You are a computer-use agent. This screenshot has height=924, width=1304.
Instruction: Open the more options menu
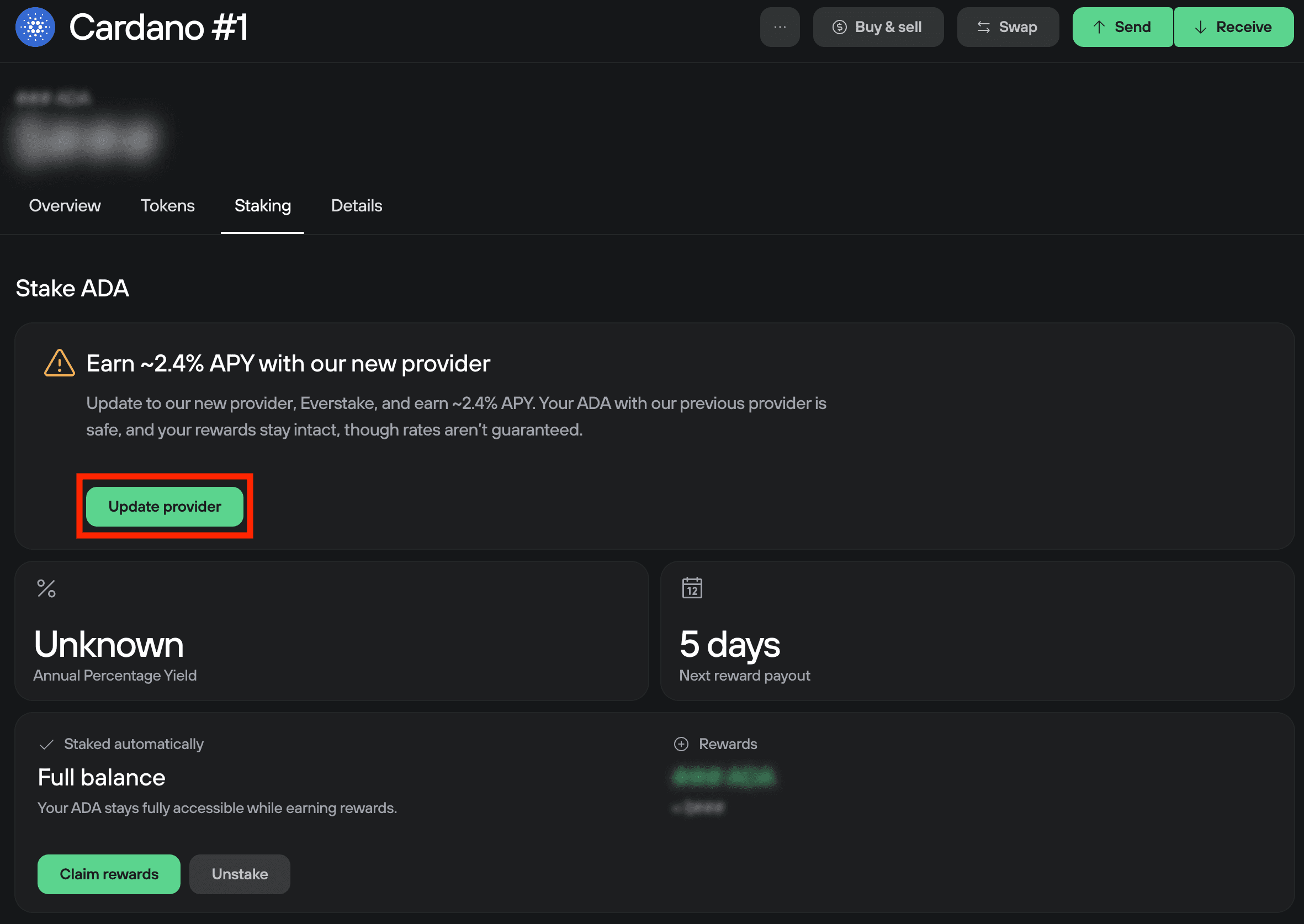click(x=780, y=26)
